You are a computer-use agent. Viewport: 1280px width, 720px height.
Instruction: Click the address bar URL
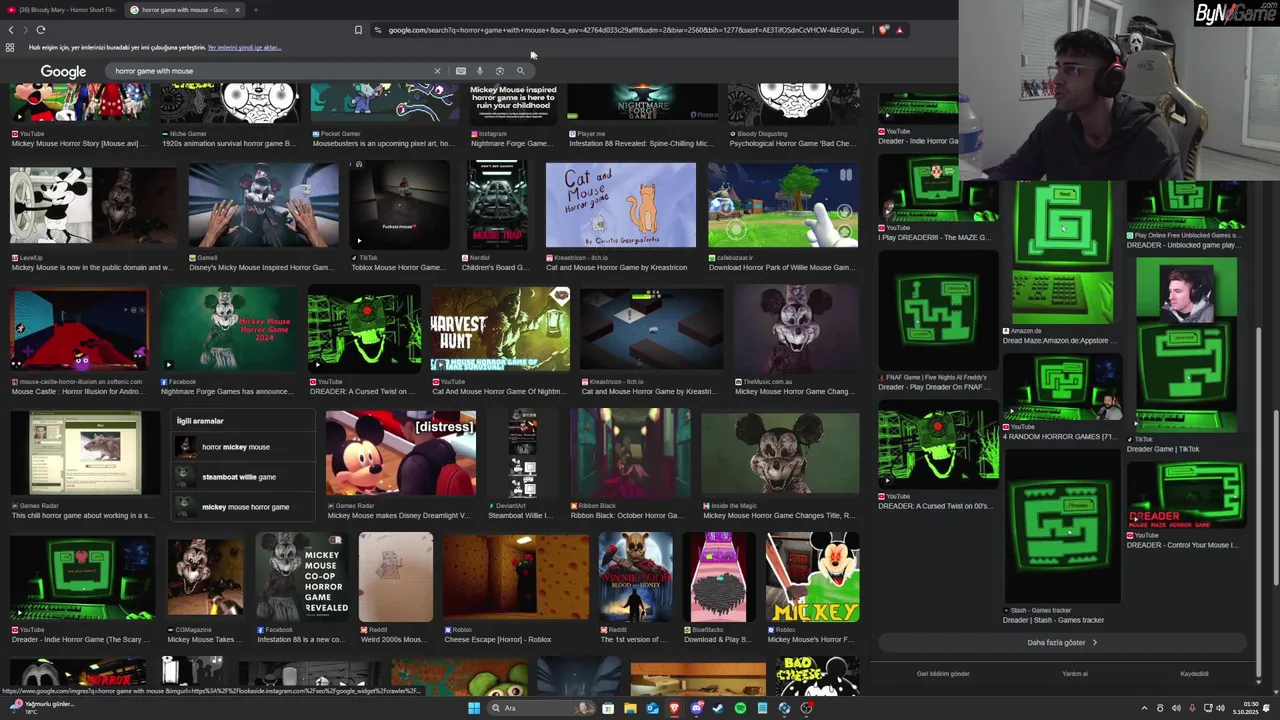(625, 30)
